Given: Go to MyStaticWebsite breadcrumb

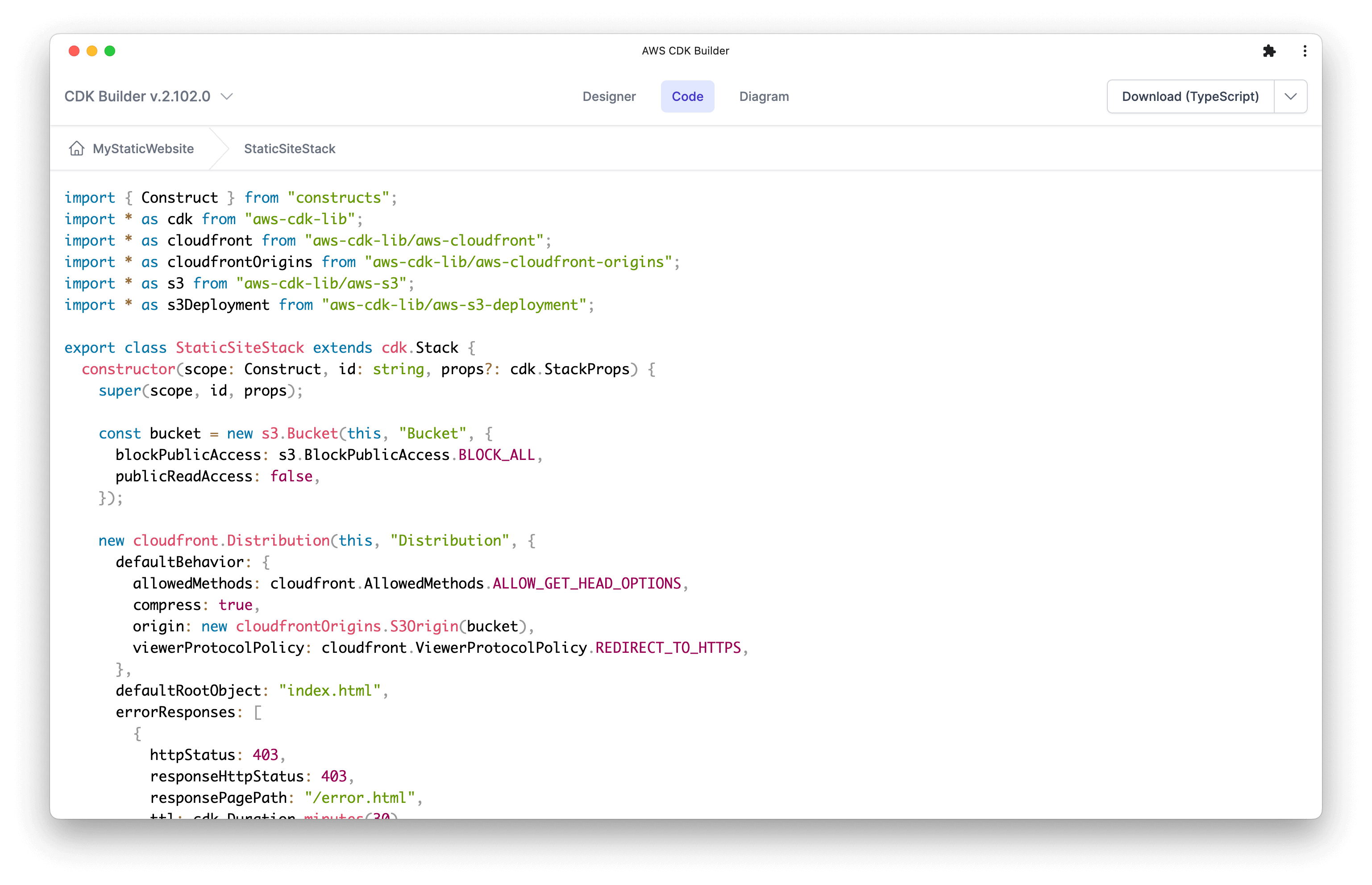Looking at the screenshot, I should [143, 149].
